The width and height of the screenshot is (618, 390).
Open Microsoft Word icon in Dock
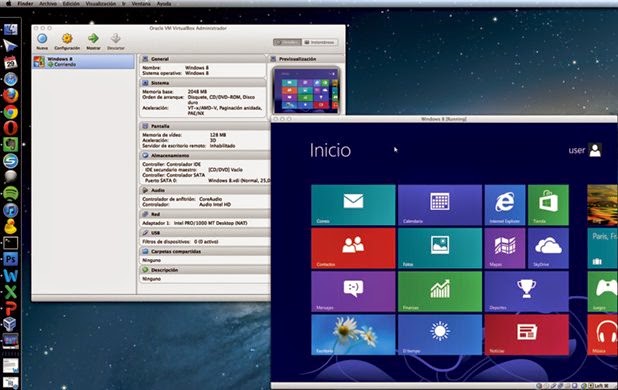11,275
